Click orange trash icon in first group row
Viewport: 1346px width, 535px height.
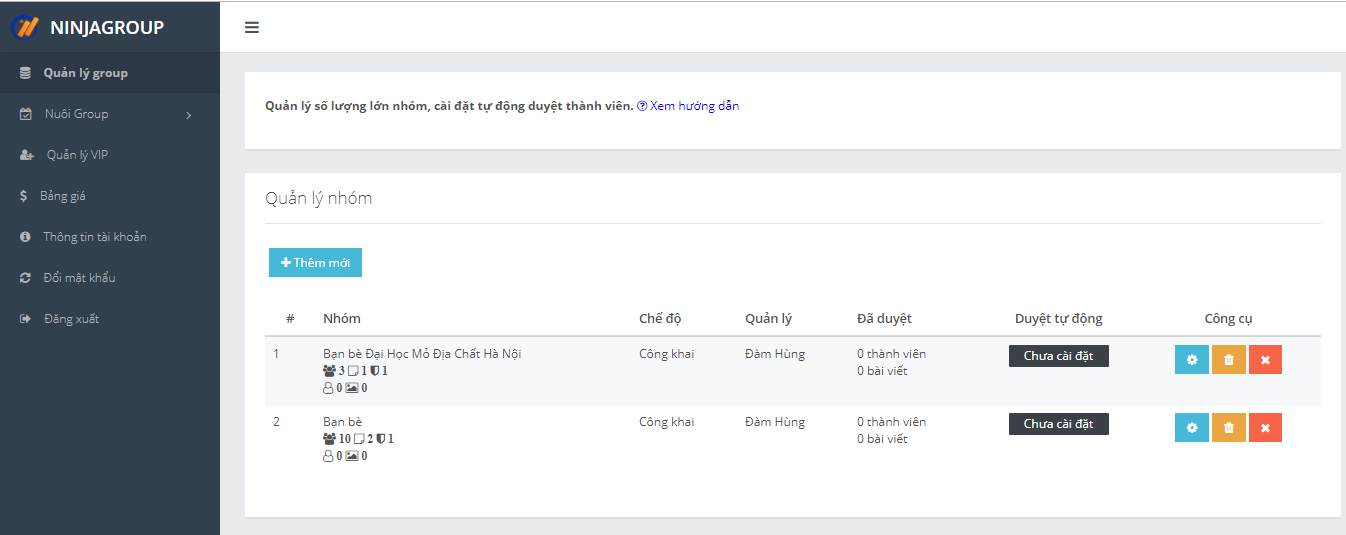(1228, 359)
